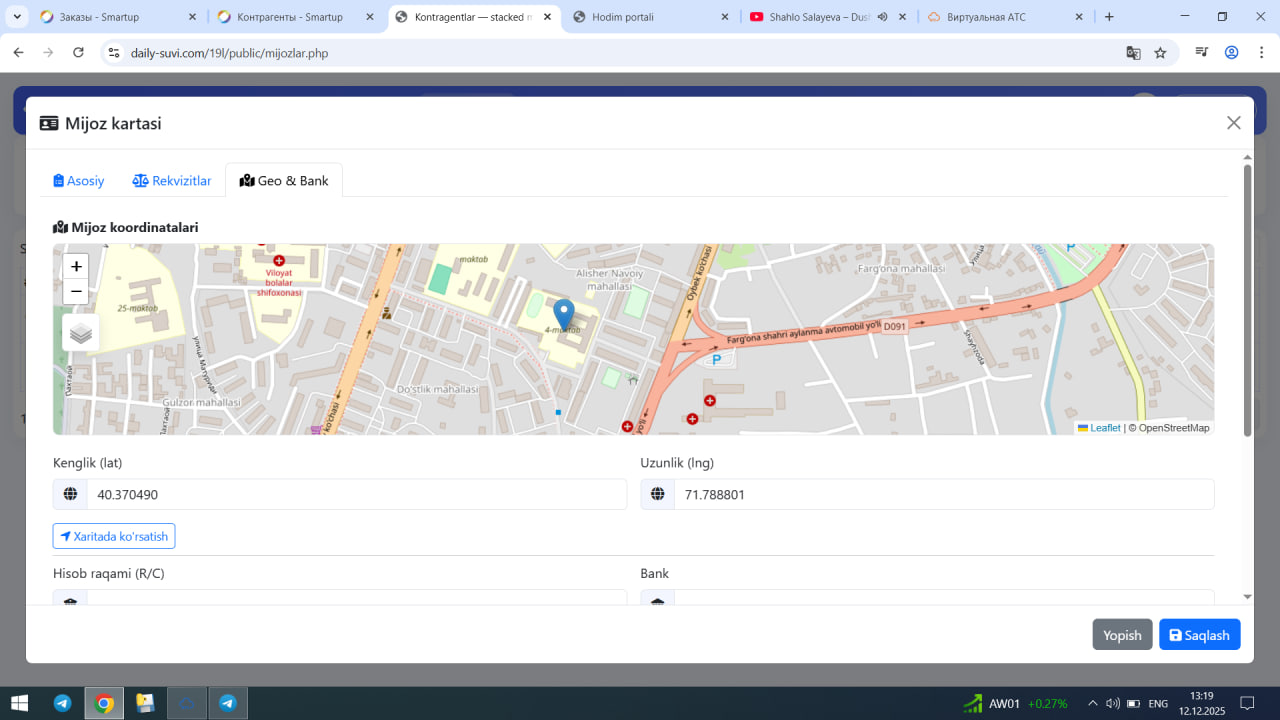Reload the page
The width and height of the screenshot is (1280, 720).
pos(78,53)
